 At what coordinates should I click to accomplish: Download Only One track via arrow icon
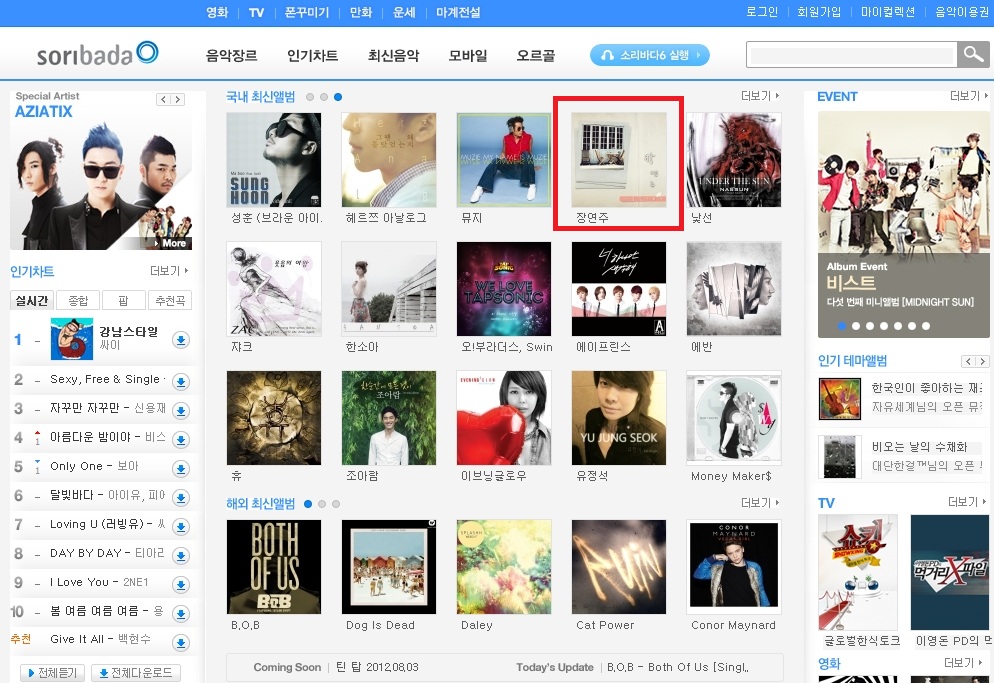pyautogui.click(x=181, y=469)
